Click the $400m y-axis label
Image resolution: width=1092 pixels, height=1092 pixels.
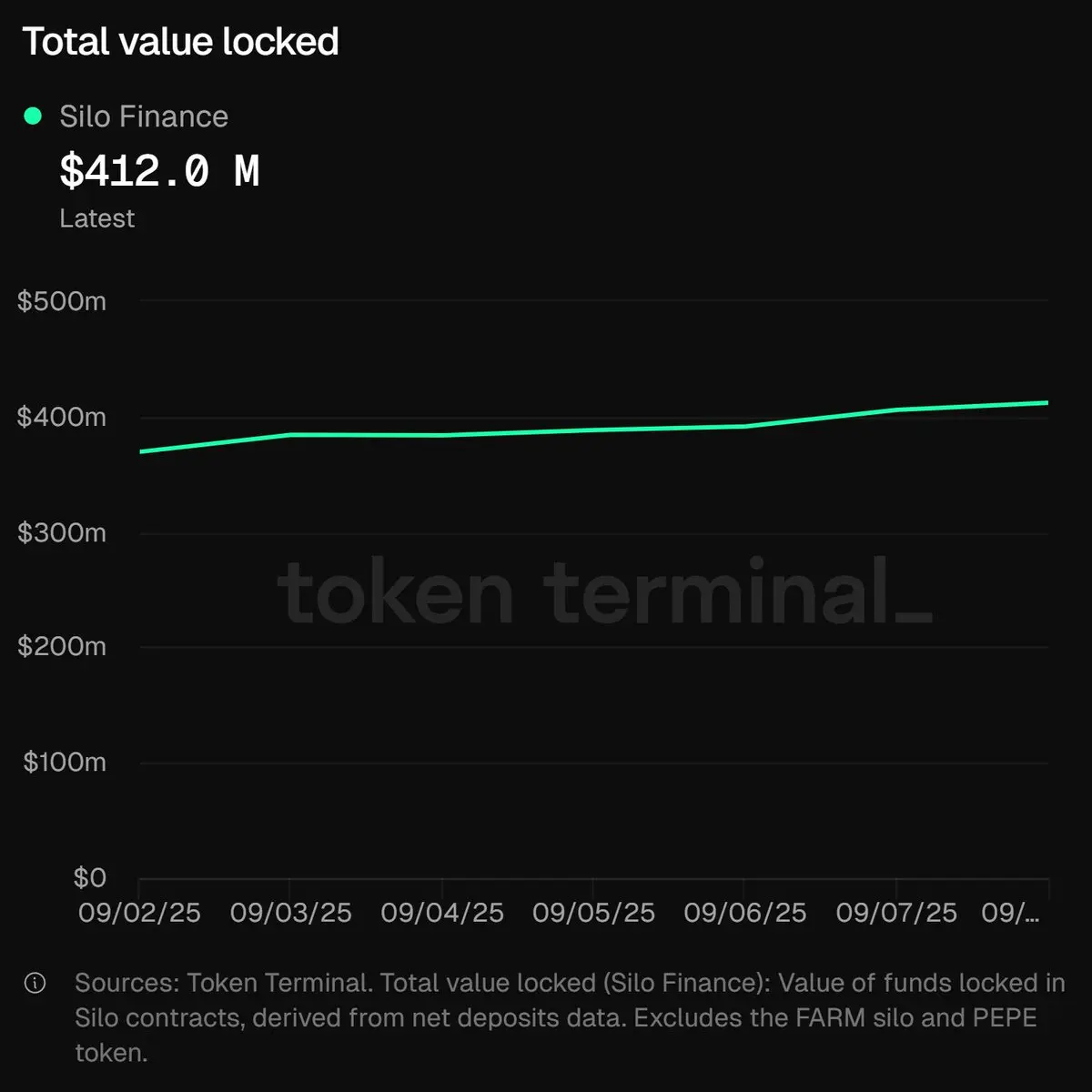62,417
